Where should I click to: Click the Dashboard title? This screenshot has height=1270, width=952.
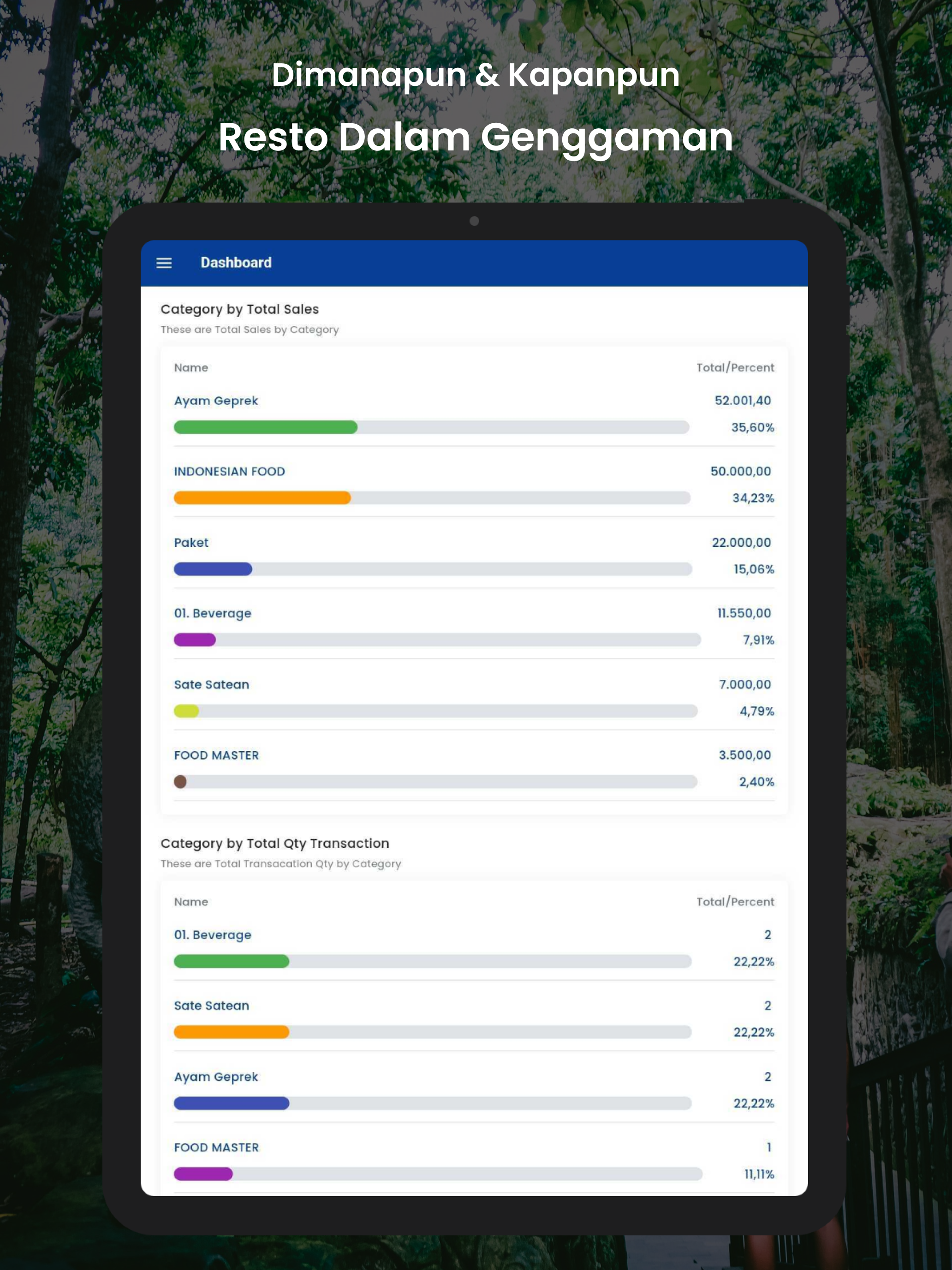pos(236,263)
